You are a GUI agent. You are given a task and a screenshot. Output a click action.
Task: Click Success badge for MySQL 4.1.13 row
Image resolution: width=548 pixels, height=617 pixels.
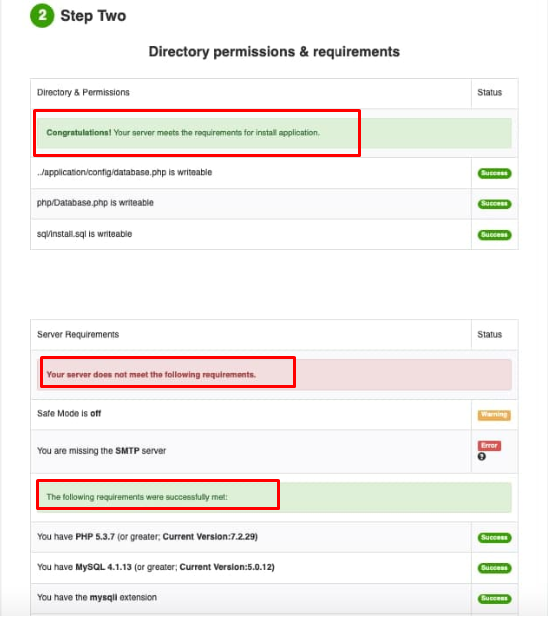(x=494, y=568)
